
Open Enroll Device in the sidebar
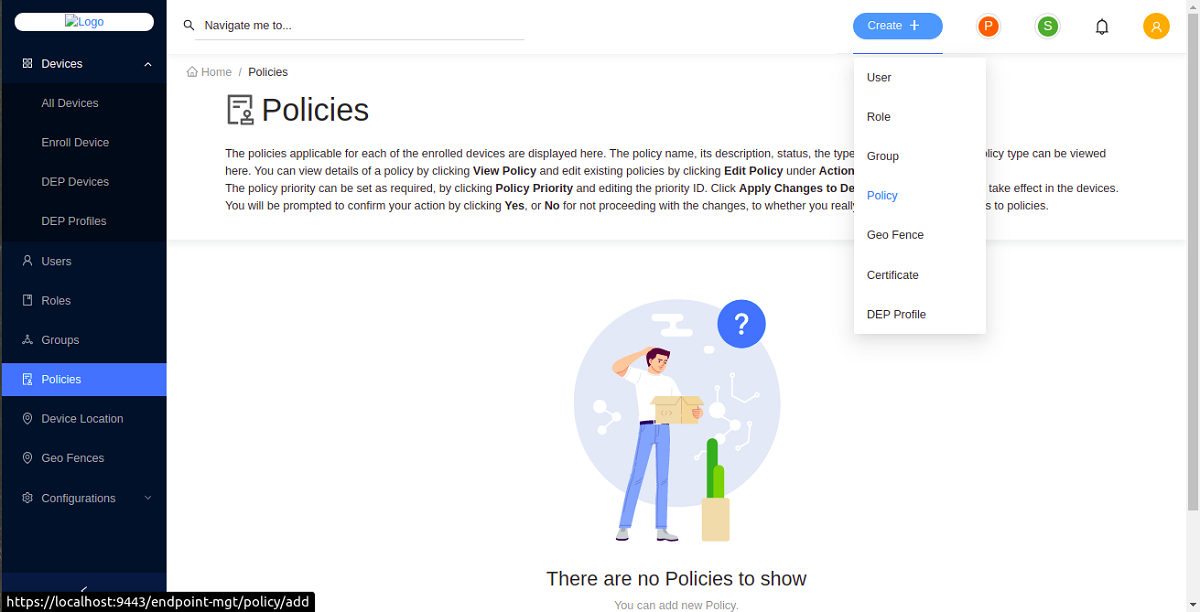point(75,143)
